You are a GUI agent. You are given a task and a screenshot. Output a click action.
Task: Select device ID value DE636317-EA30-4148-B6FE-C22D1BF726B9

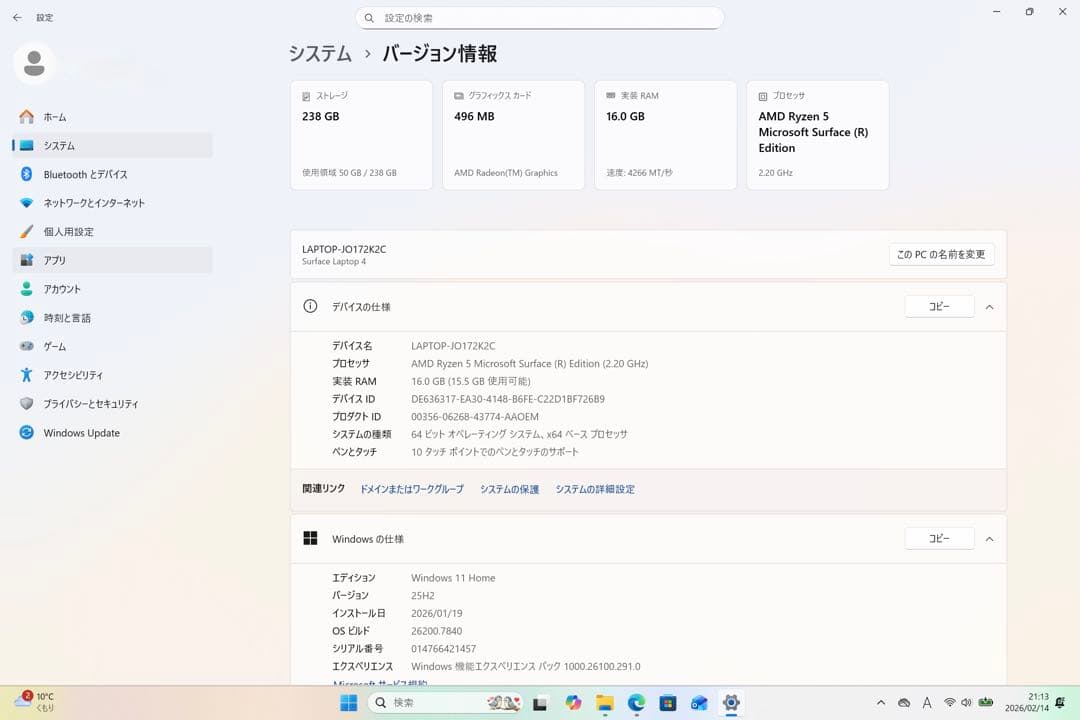pyautogui.click(x=508, y=399)
